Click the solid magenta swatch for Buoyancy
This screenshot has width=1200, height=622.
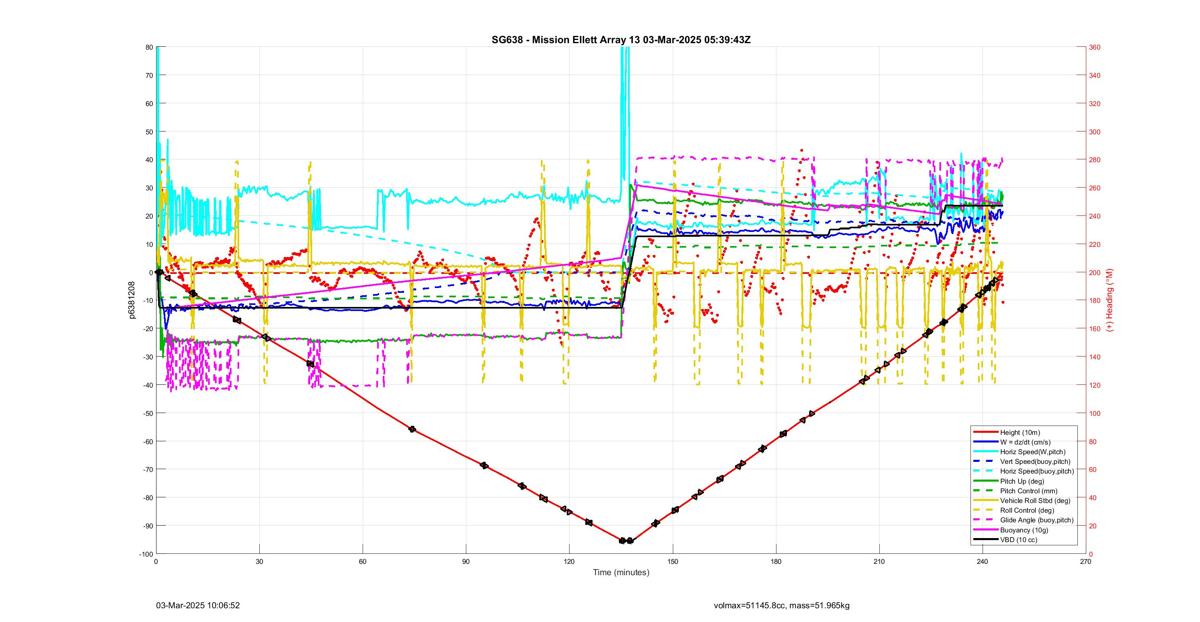coord(985,530)
